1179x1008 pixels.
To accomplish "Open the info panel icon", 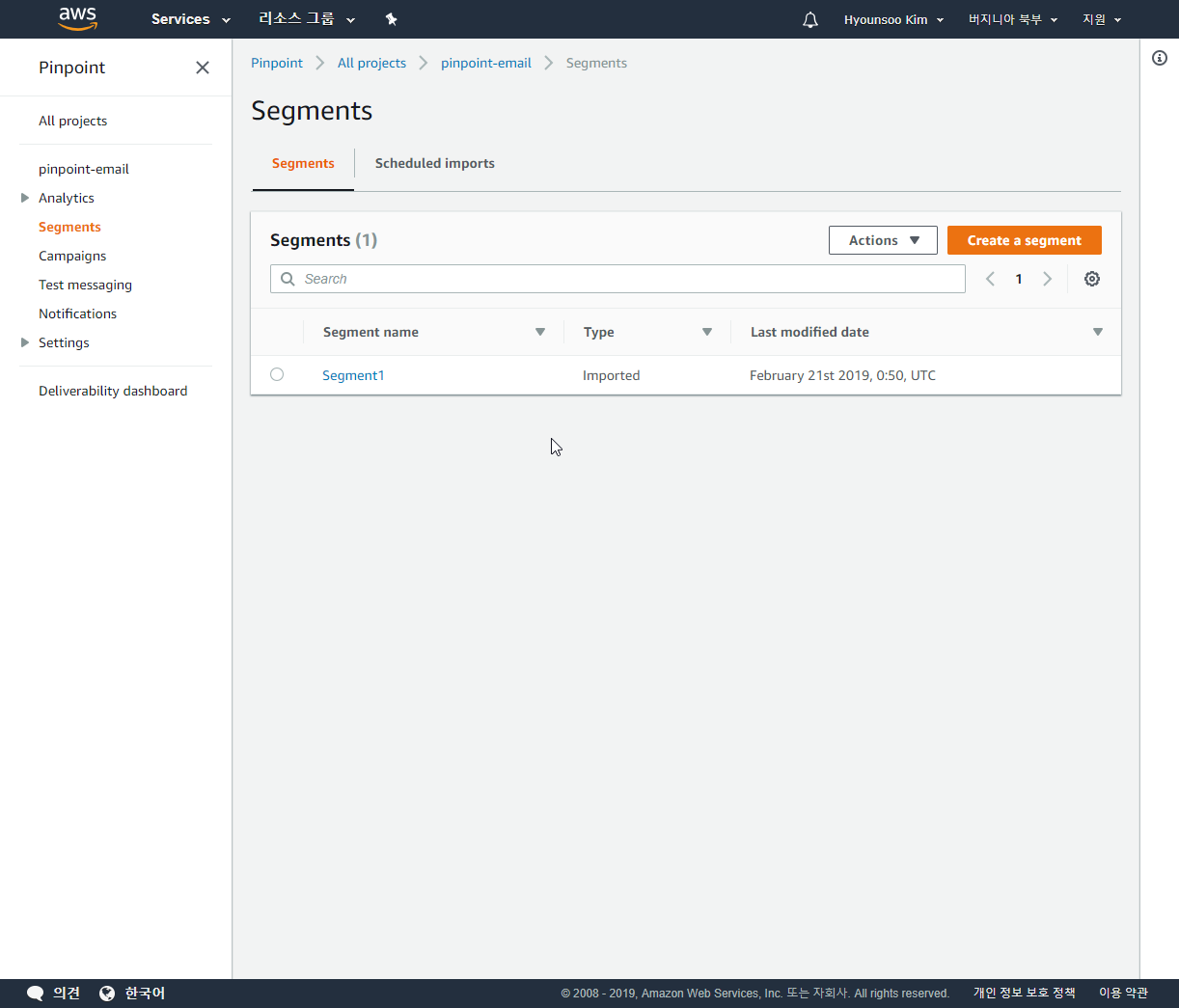I will pos(1160,58).
